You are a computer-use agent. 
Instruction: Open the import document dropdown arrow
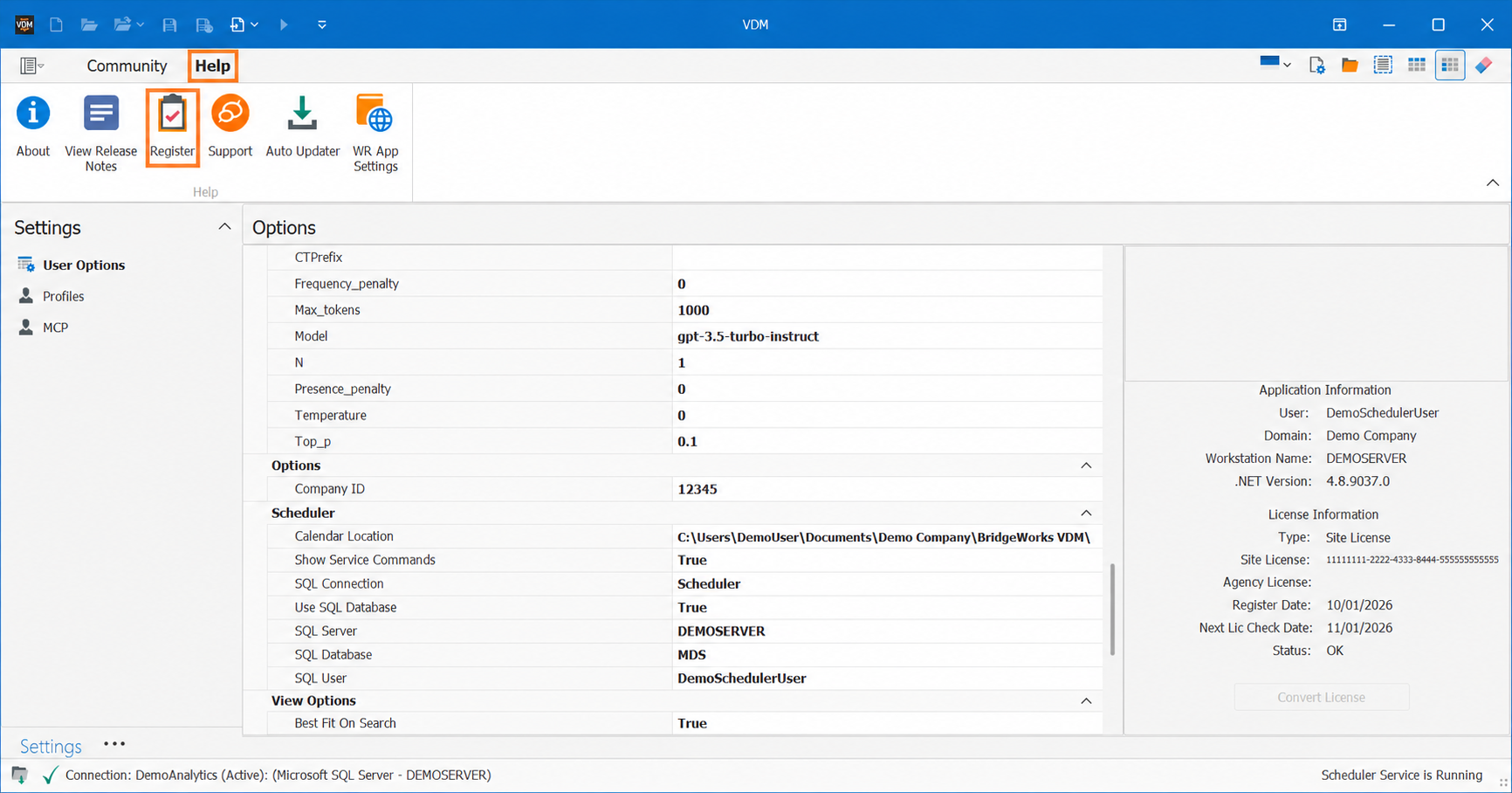pyautogui.click(x=254, y=24)
